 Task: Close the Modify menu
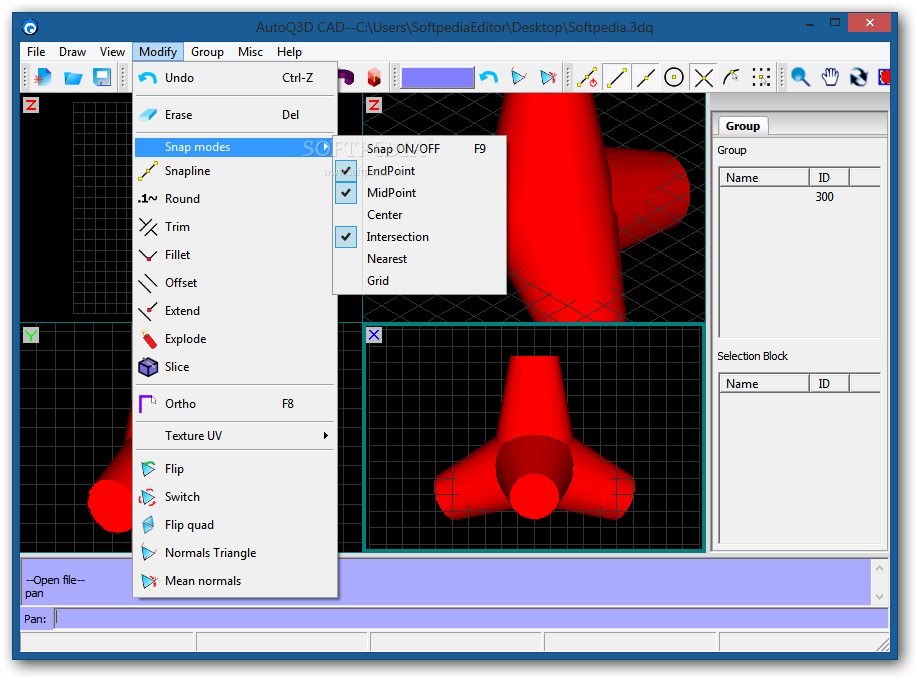coord(158,52)
